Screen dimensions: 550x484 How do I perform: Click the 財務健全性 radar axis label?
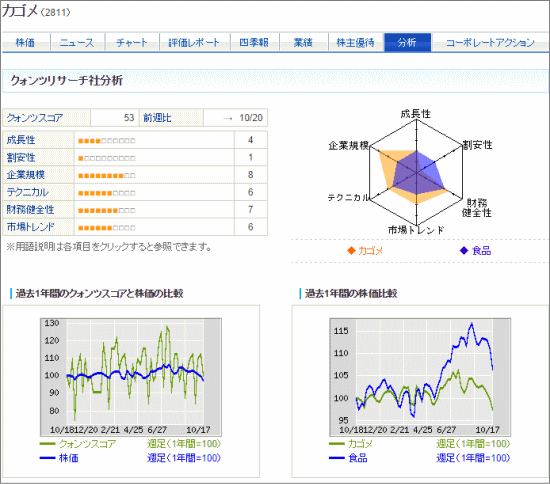pyautogui.click(x=476, y=208)
